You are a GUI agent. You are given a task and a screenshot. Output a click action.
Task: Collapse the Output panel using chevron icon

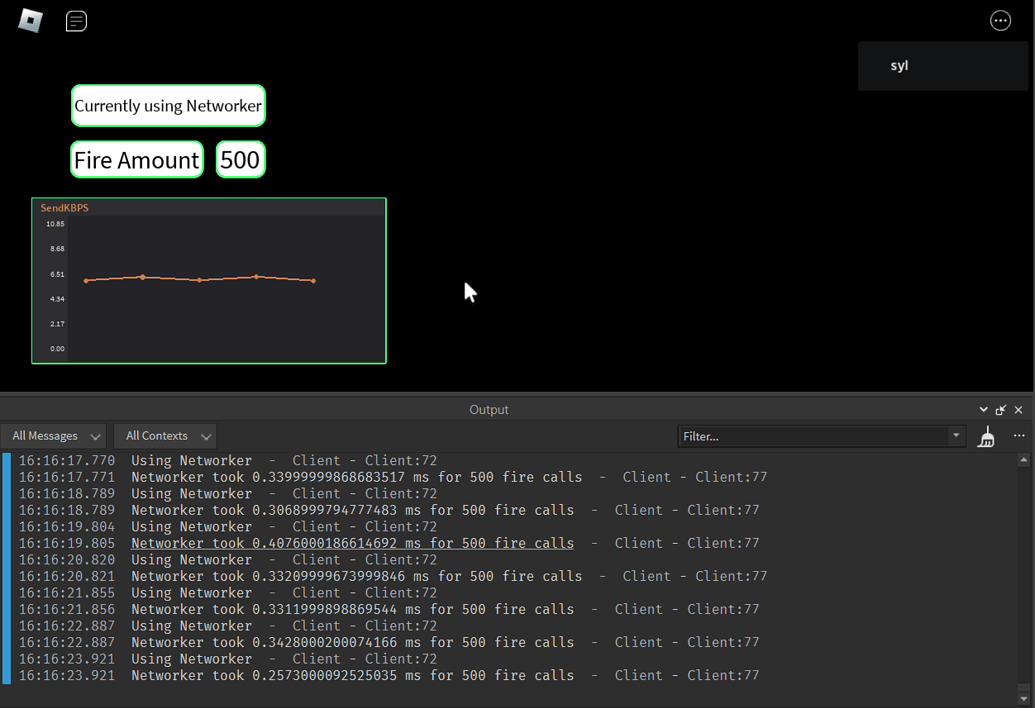[984, 410]
